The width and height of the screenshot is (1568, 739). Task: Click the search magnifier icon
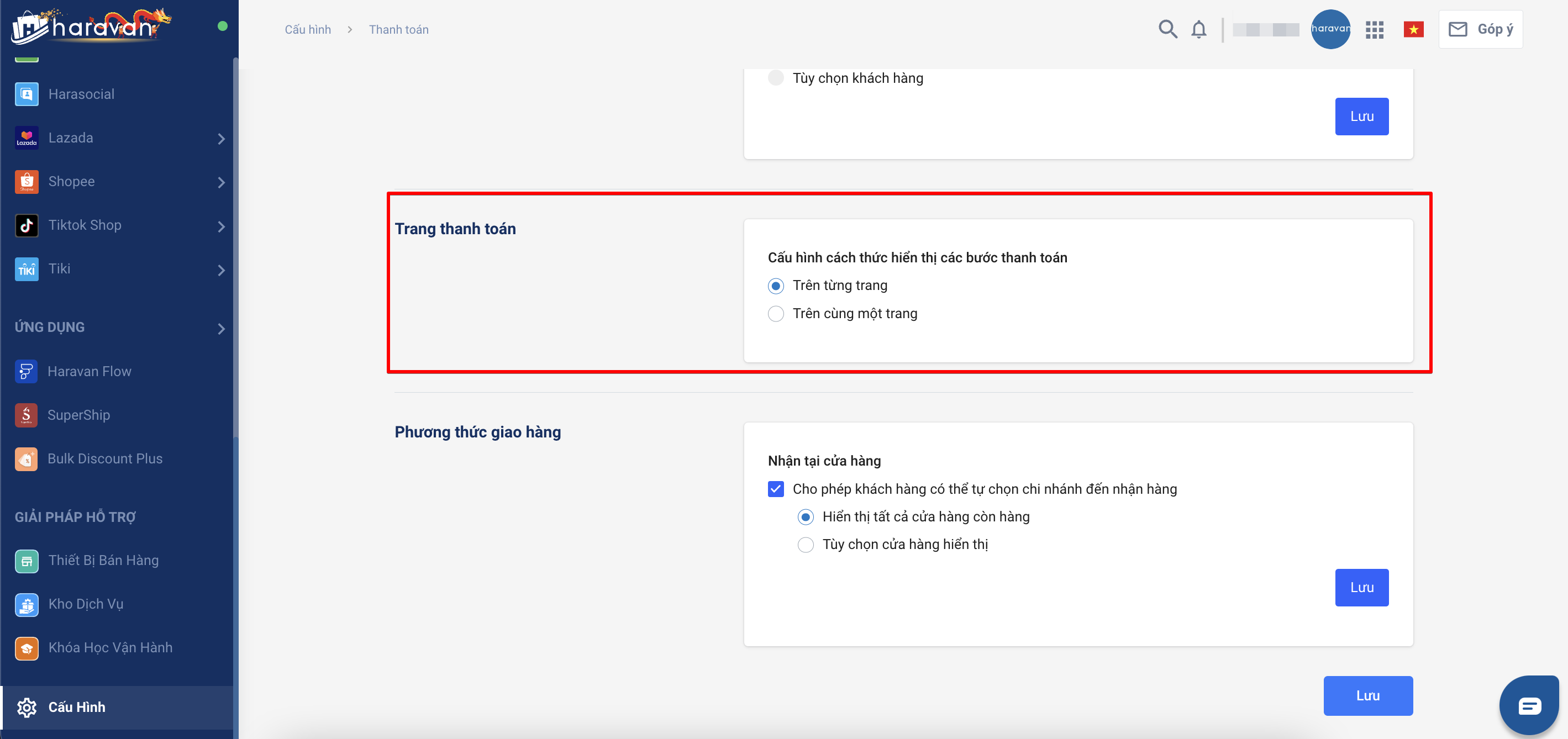click(1167, 29)
